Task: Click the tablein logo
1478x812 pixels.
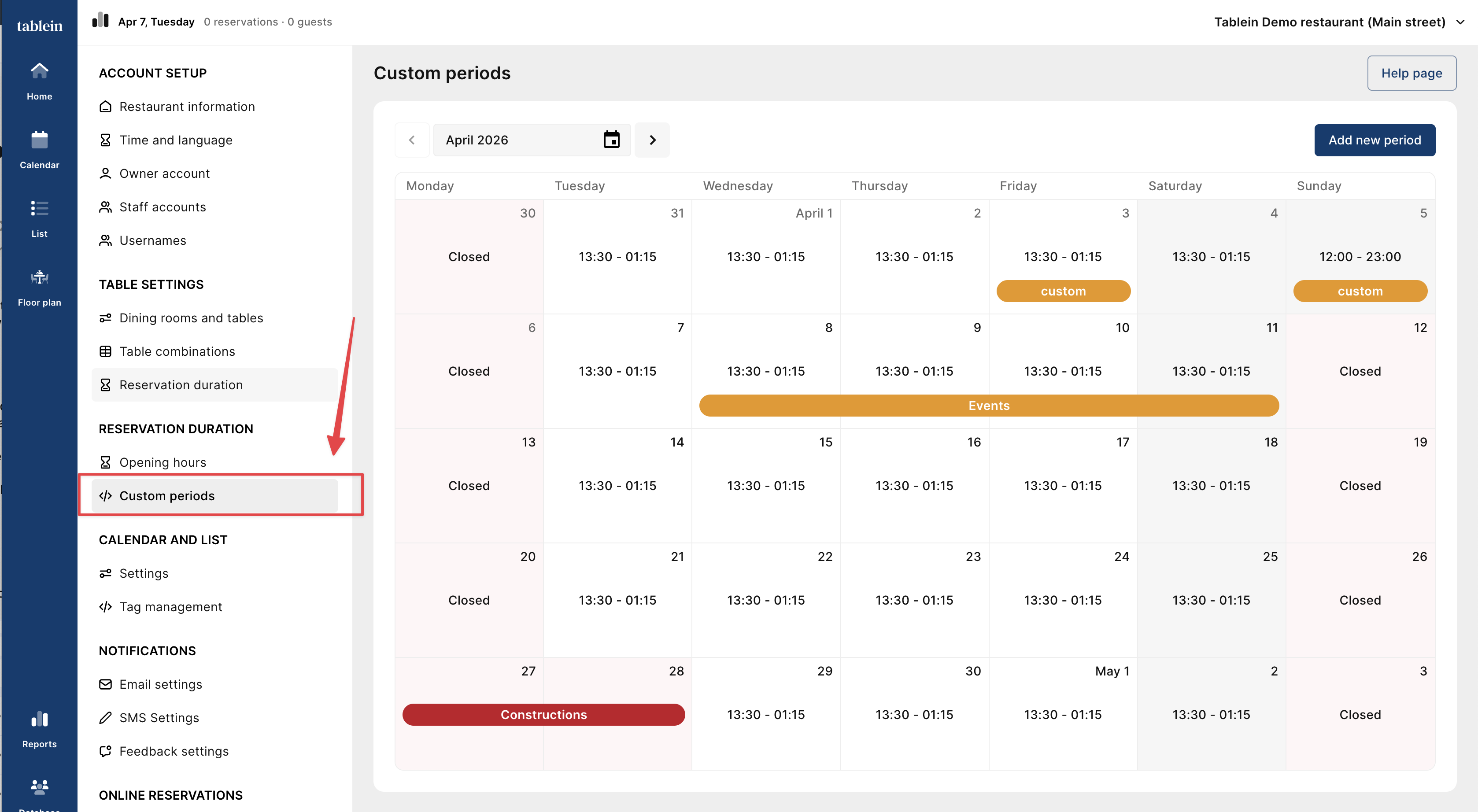Action: click(x=39, y=26)
